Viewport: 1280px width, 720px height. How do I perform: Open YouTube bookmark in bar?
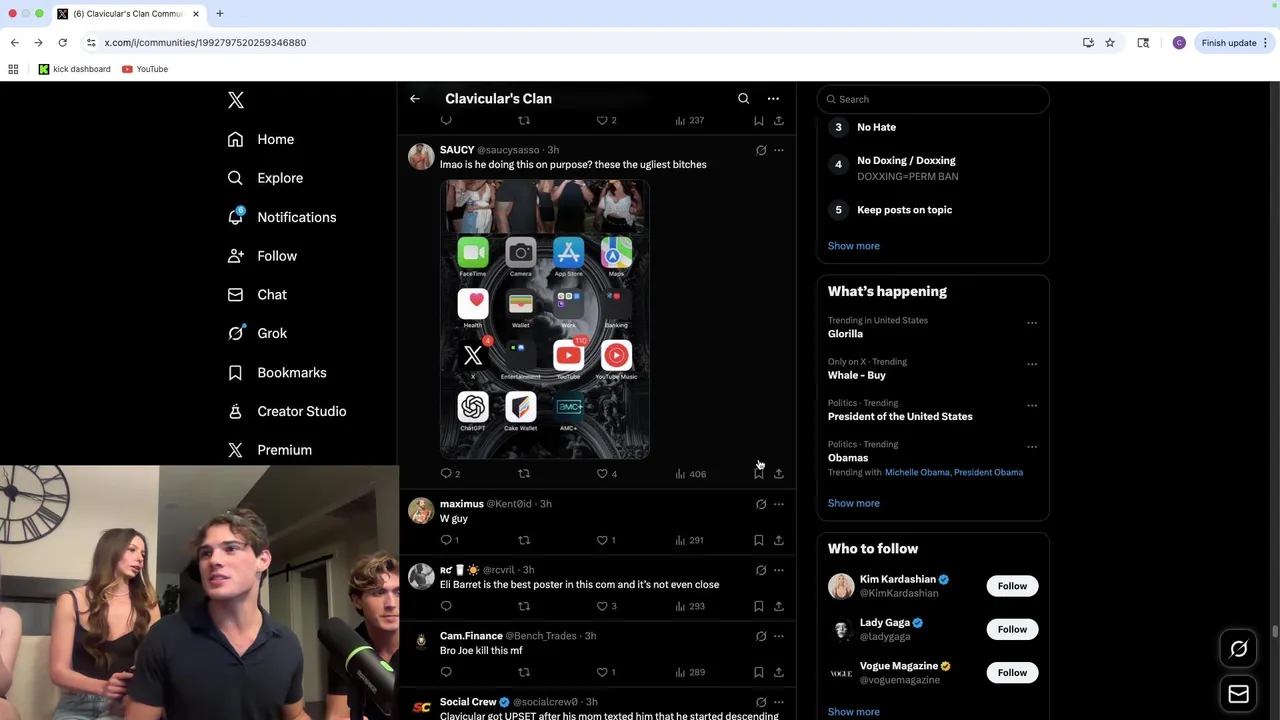coord(145,69)
